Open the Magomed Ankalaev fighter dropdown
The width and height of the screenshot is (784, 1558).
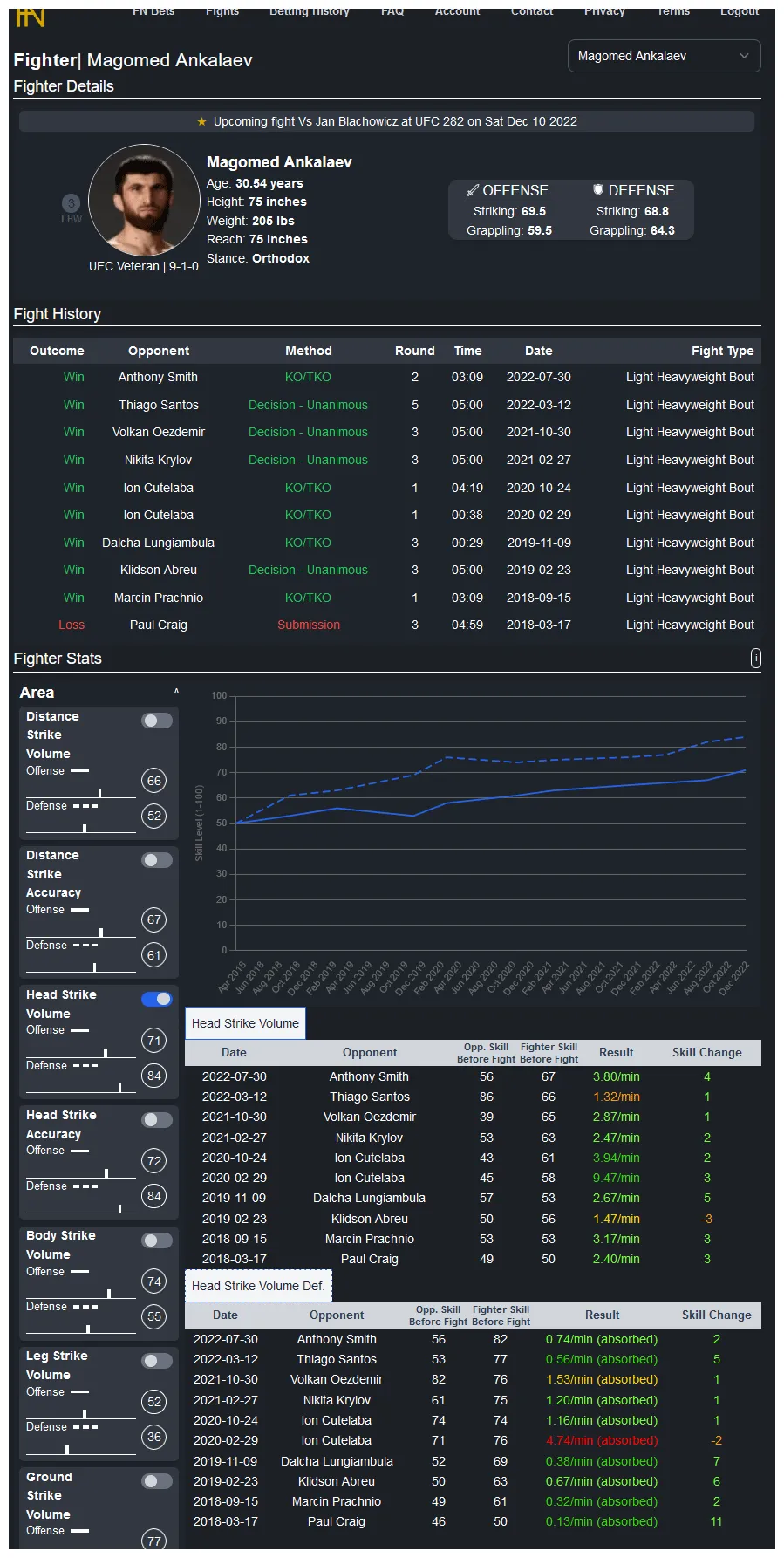[663, 56]
